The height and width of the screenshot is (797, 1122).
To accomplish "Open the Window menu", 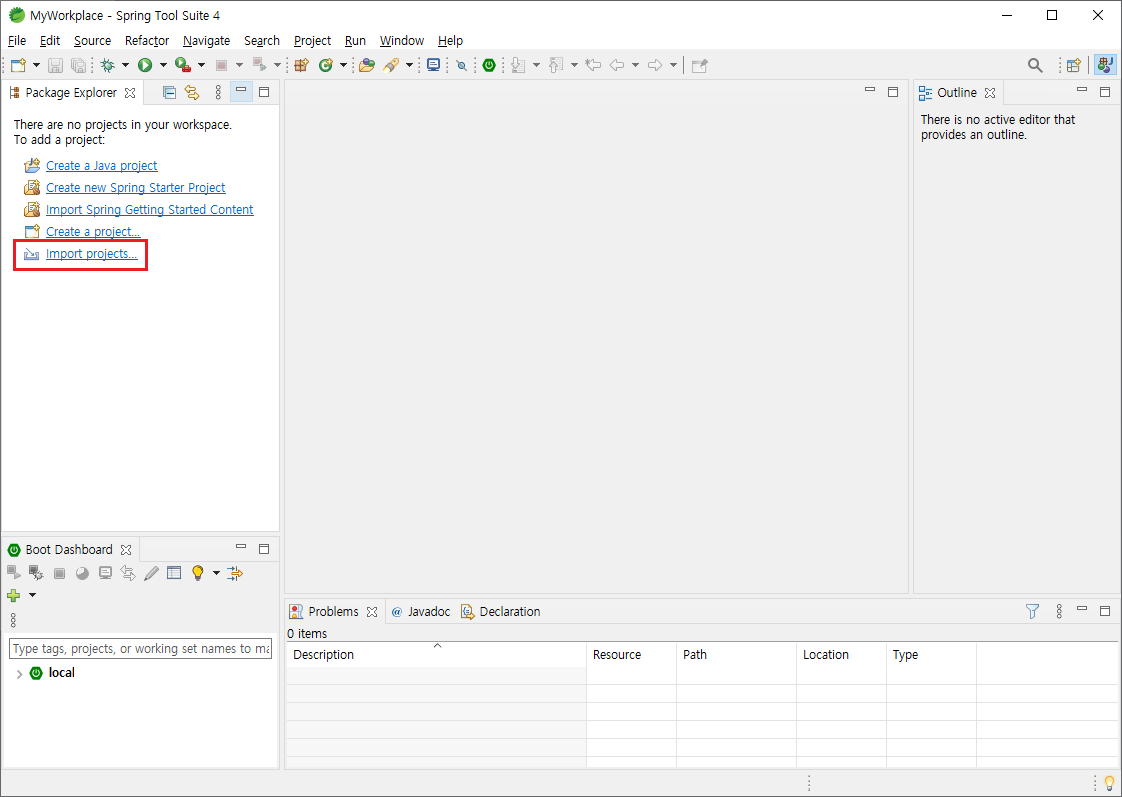I will point(401,41).
